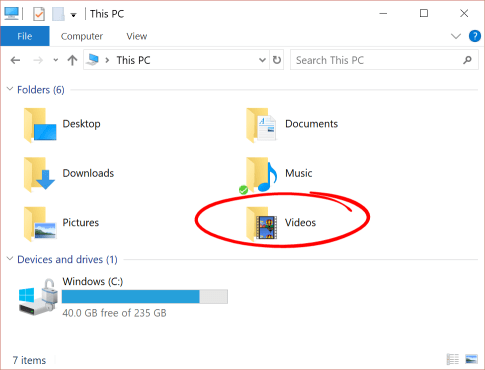
Task: Open the Documents folder icon
Action: (x=261, y=125)
